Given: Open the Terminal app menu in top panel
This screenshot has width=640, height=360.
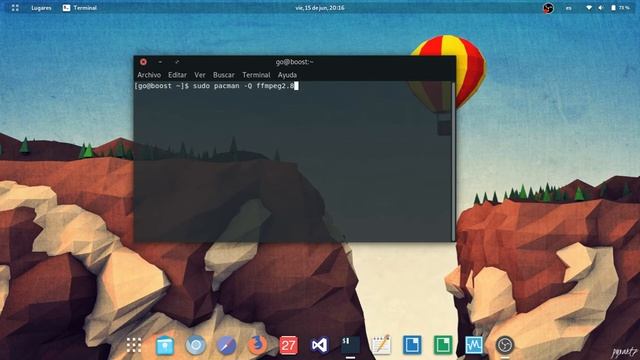Looking at the screenshot, I should (x=80, y=8).
